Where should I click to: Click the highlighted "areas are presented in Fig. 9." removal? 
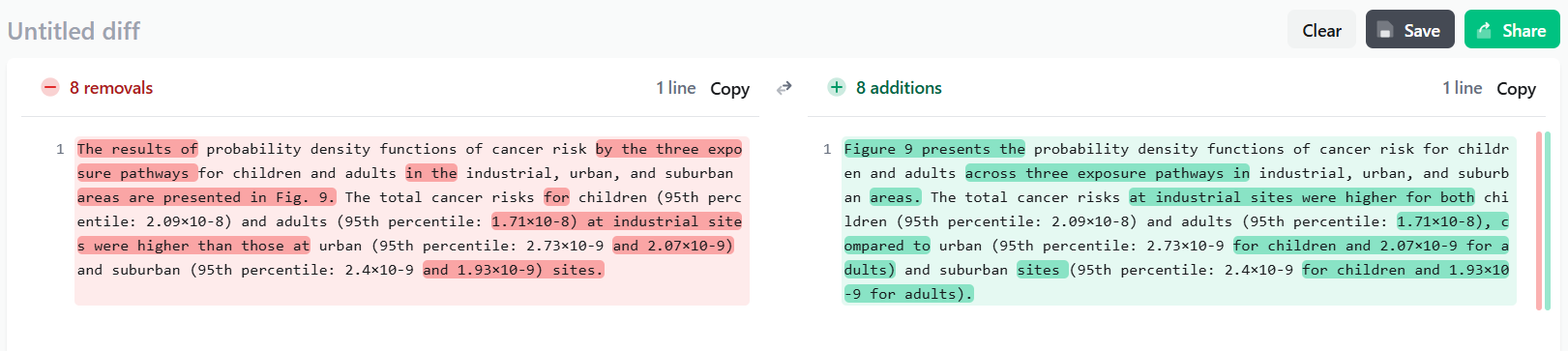206,197
